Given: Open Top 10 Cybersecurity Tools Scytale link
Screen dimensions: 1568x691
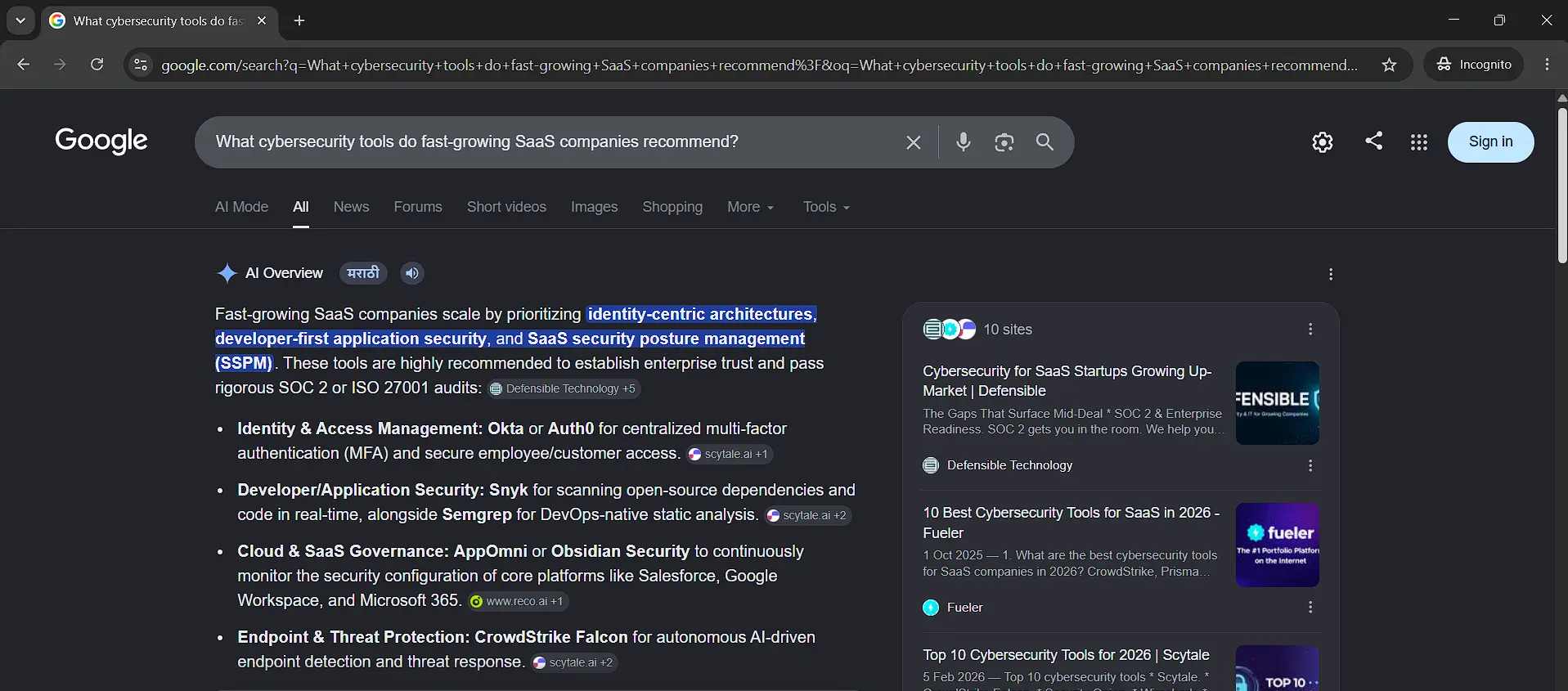Looking at the screenshot, I should point(1066,655).
